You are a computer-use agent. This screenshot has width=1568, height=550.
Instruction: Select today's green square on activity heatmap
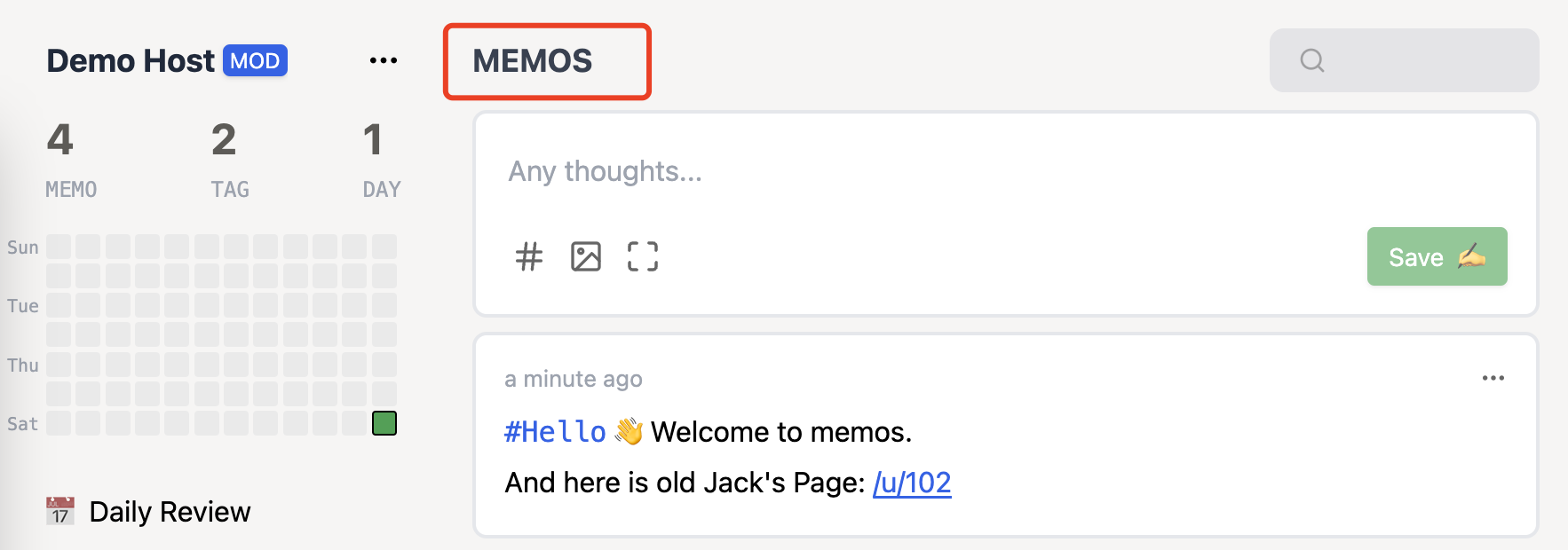(x=384, y=424)
